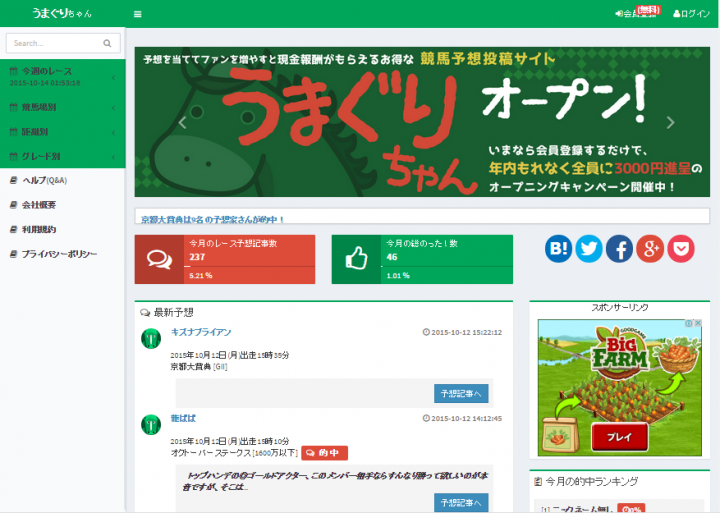Viewport: 720px width, 513px height.
Task: Click the プレイ button in Big Farm ad
Action: (x=619, y=437)
